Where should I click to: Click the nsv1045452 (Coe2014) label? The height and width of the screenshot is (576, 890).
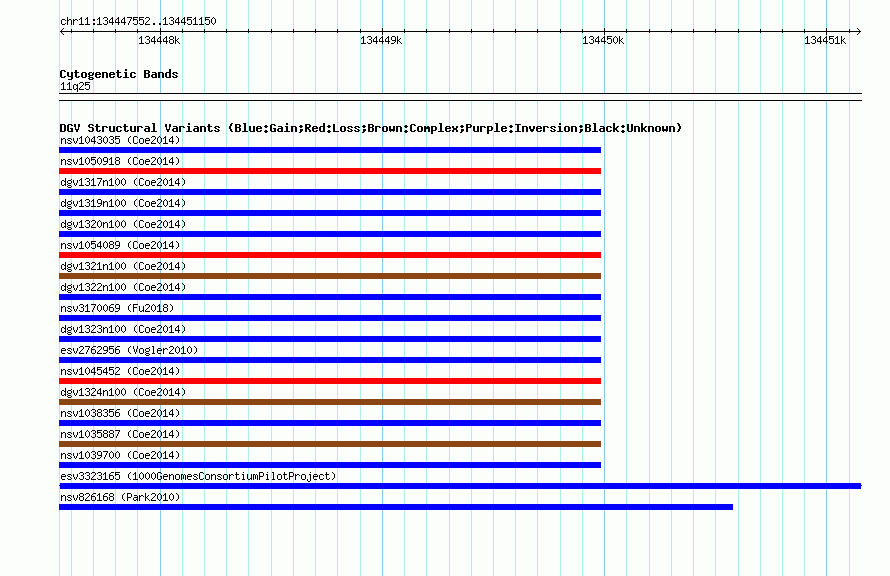coord(120,371)
